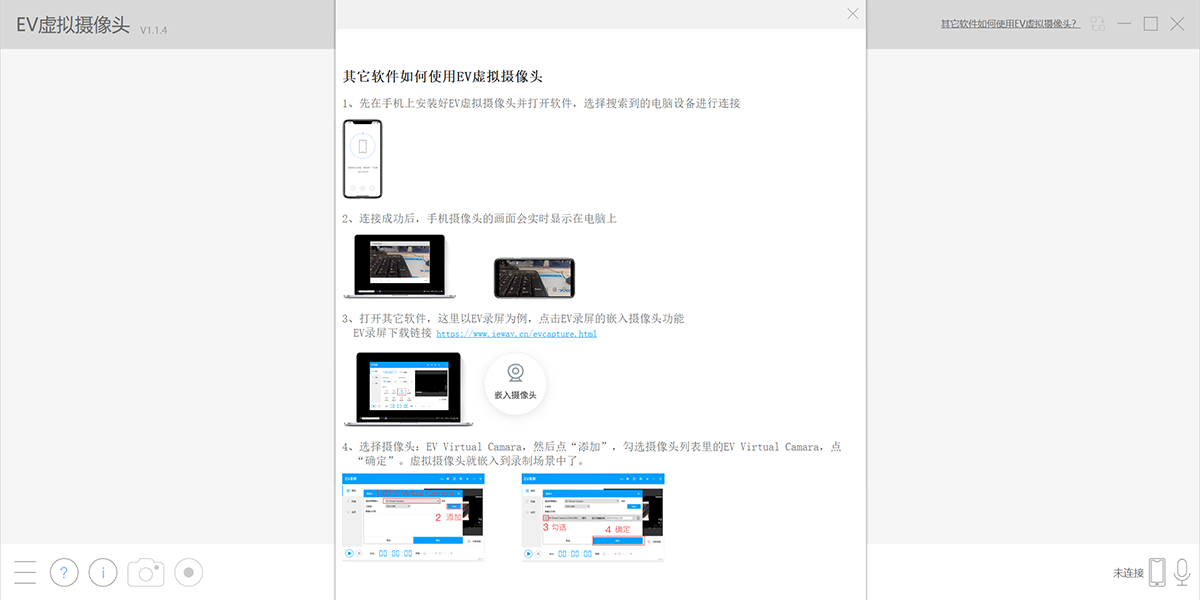Click the 'EV虚拟摄像头' app title
This screenshot has width=1200, height=600.
tap(73, 26)
